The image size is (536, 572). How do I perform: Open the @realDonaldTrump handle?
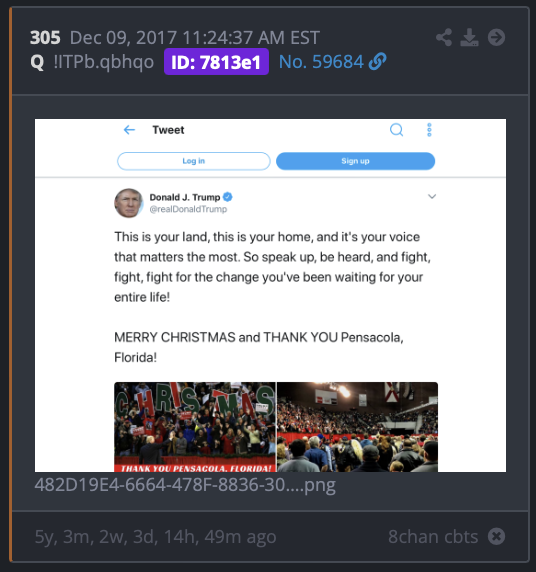pyautogui.click(x=188, y=209)
